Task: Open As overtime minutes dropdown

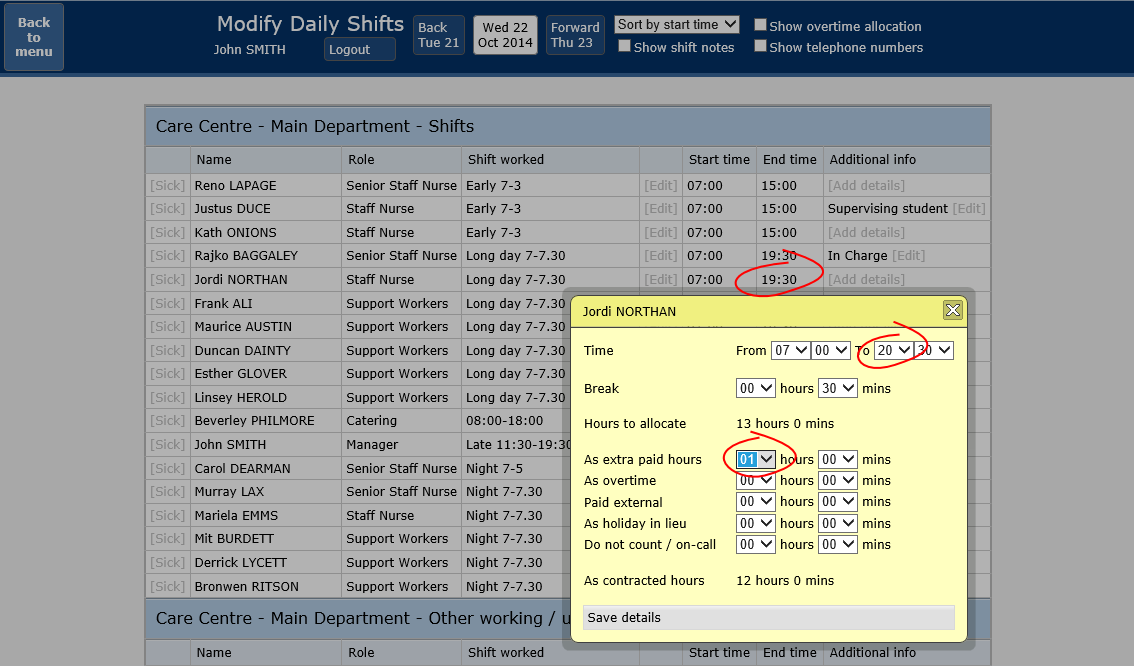Action: pyautogui.click(x=837, y=480)
